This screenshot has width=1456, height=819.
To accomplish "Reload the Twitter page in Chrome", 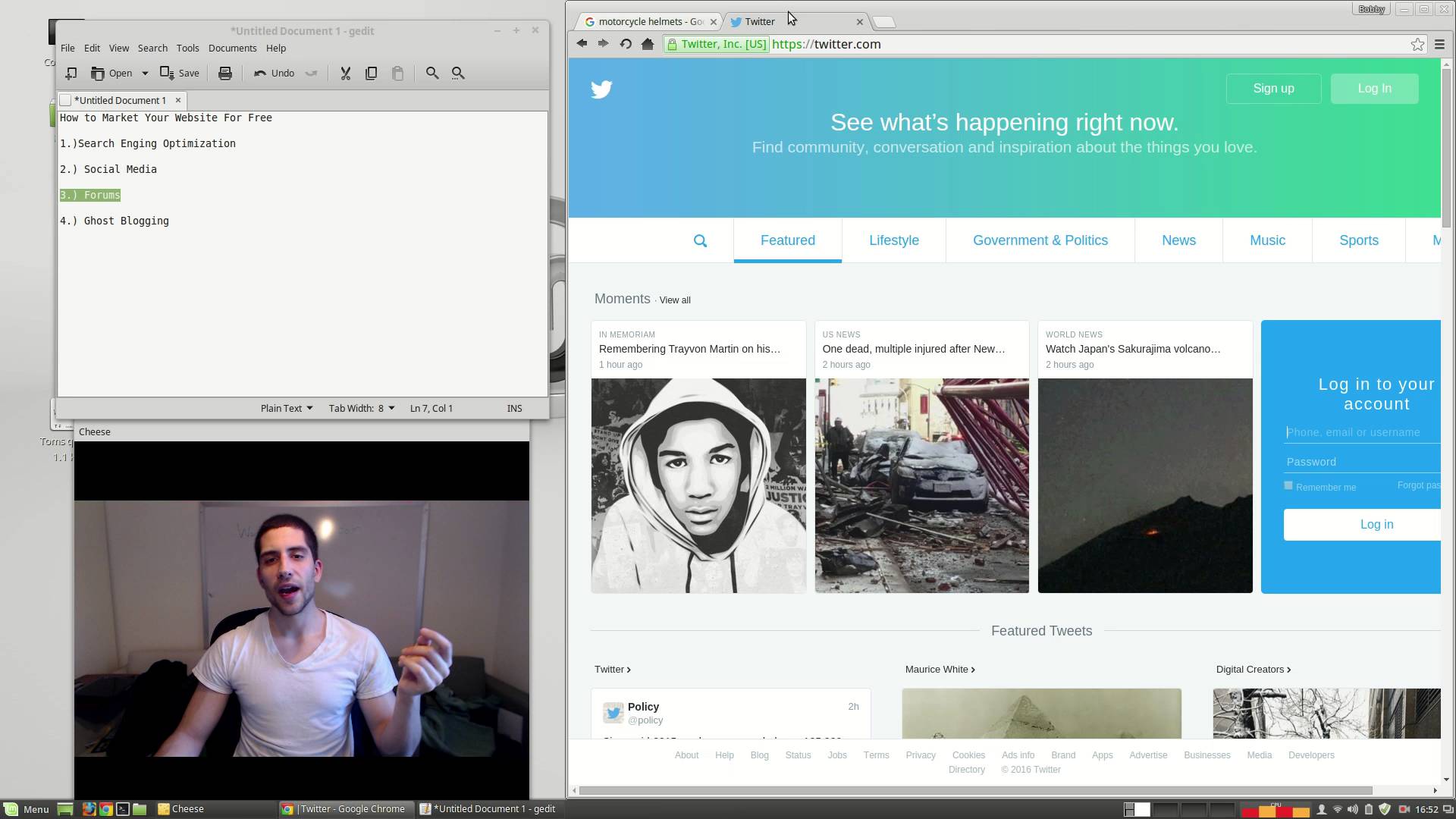I will click(x=626, y=44).
